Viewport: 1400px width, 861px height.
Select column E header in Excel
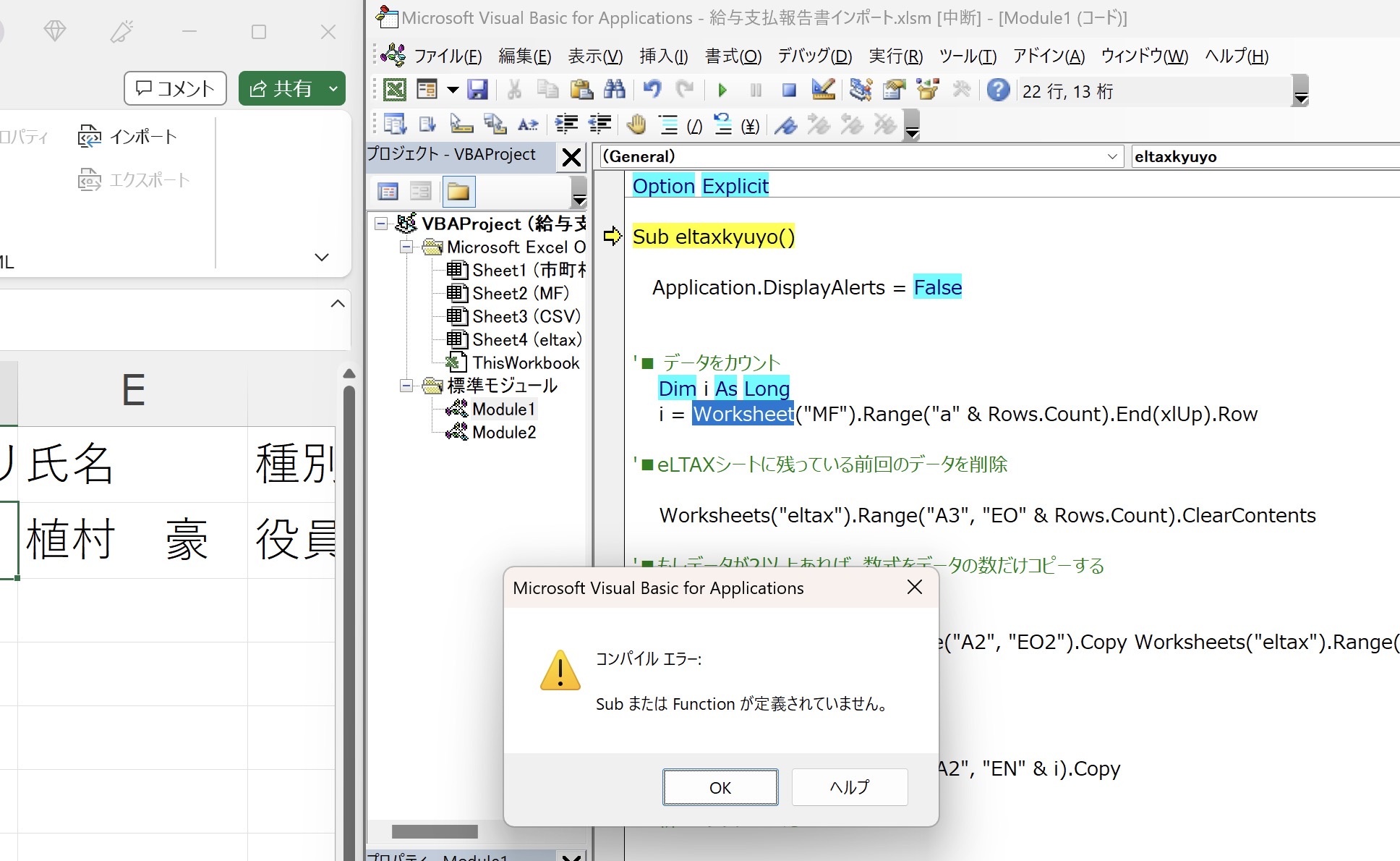pyautogui.click(x=133, y=391)
